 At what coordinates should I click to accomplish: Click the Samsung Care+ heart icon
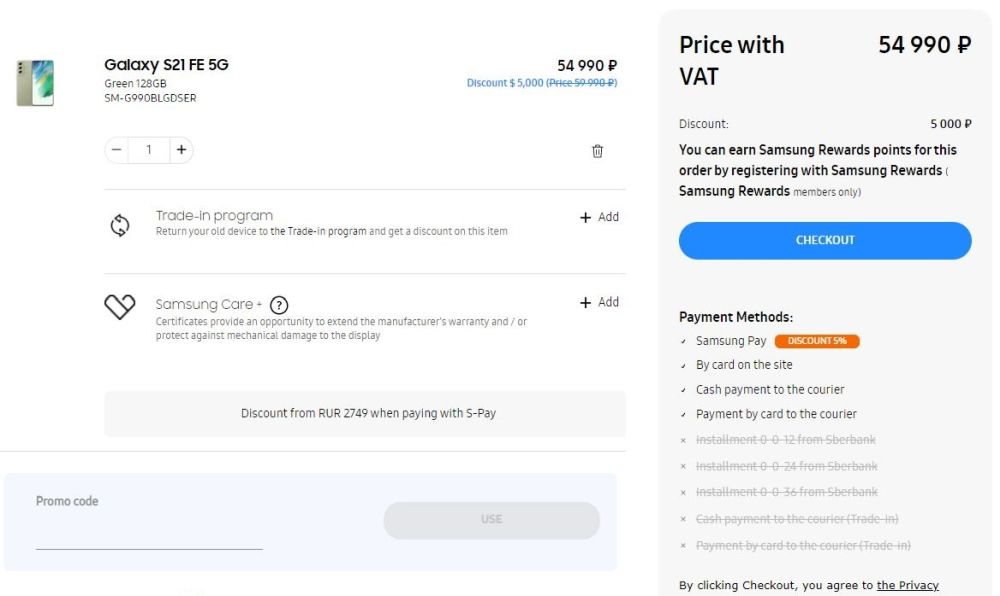(x=120, y=307)
